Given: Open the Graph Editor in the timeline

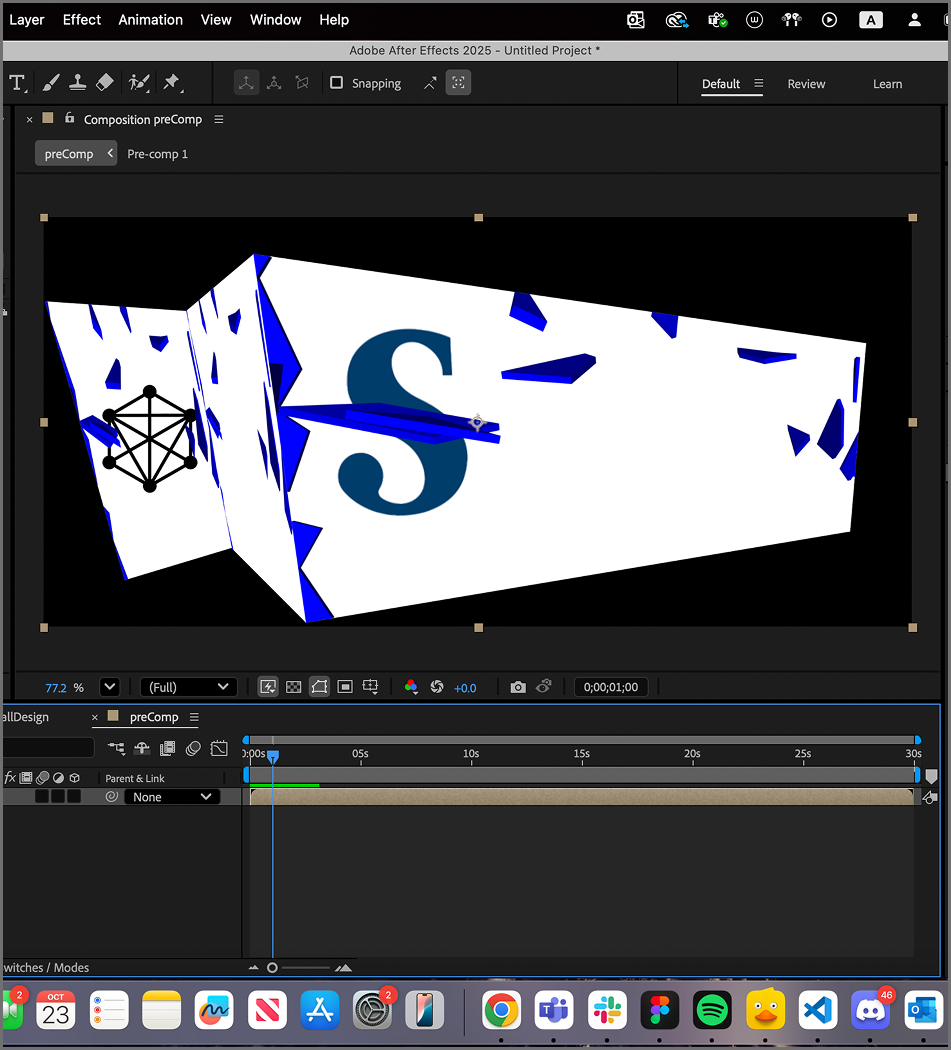Looking at the screenshot, I should pyautogui.click(x=217, y=748).
